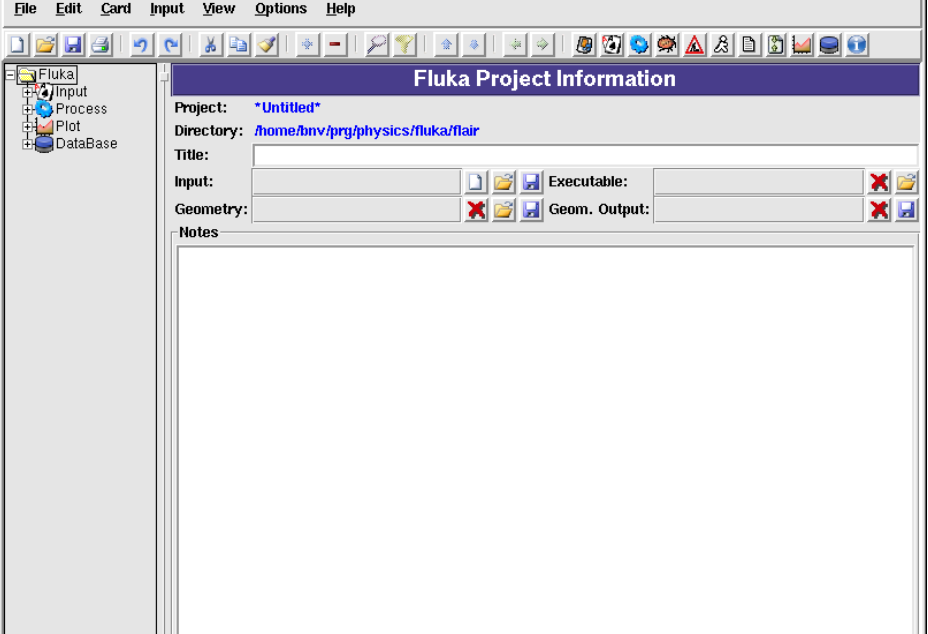Viewport: 928px width, 634px height.
Task: Select DataBase in the project tree
Action: 86,143
